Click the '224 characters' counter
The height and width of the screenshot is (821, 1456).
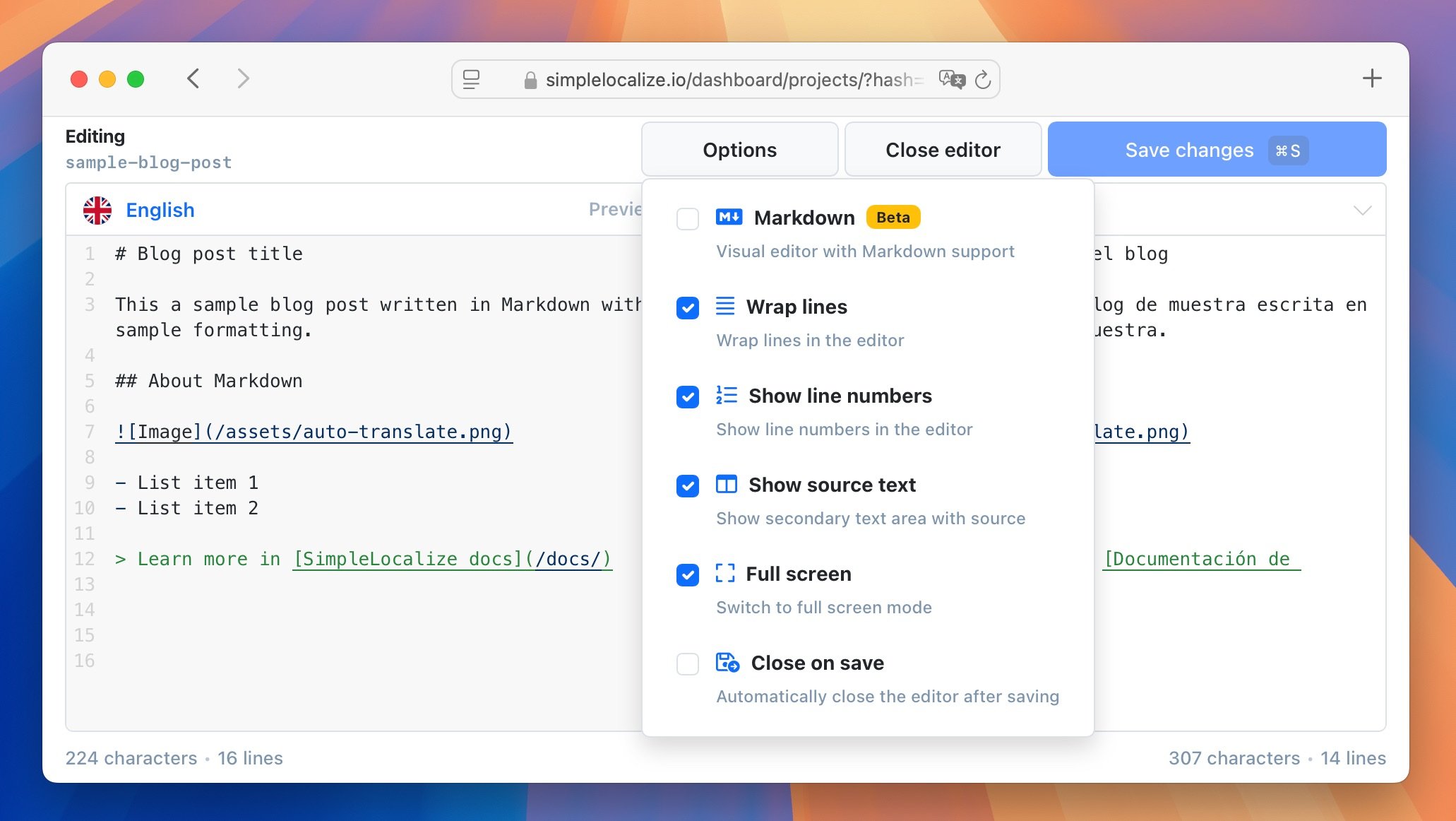tap(131, 758)
